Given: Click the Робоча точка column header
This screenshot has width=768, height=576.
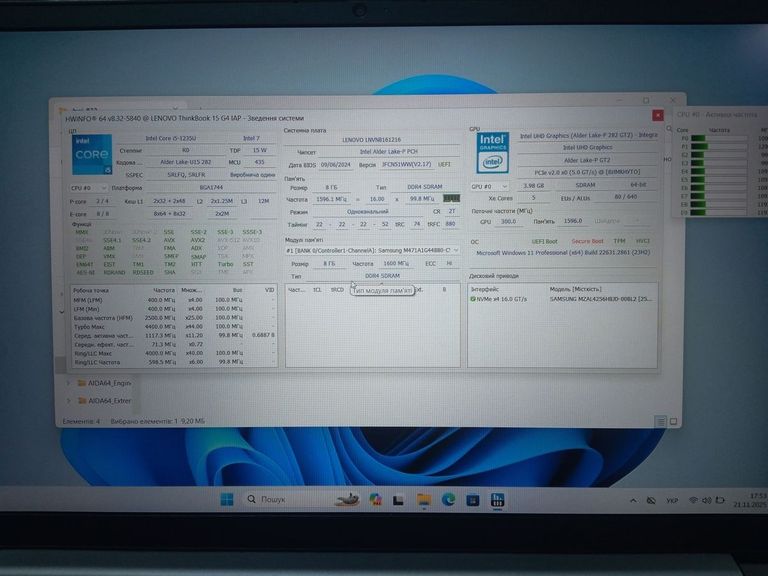Looking at the screenshot, I should (92, 290).
